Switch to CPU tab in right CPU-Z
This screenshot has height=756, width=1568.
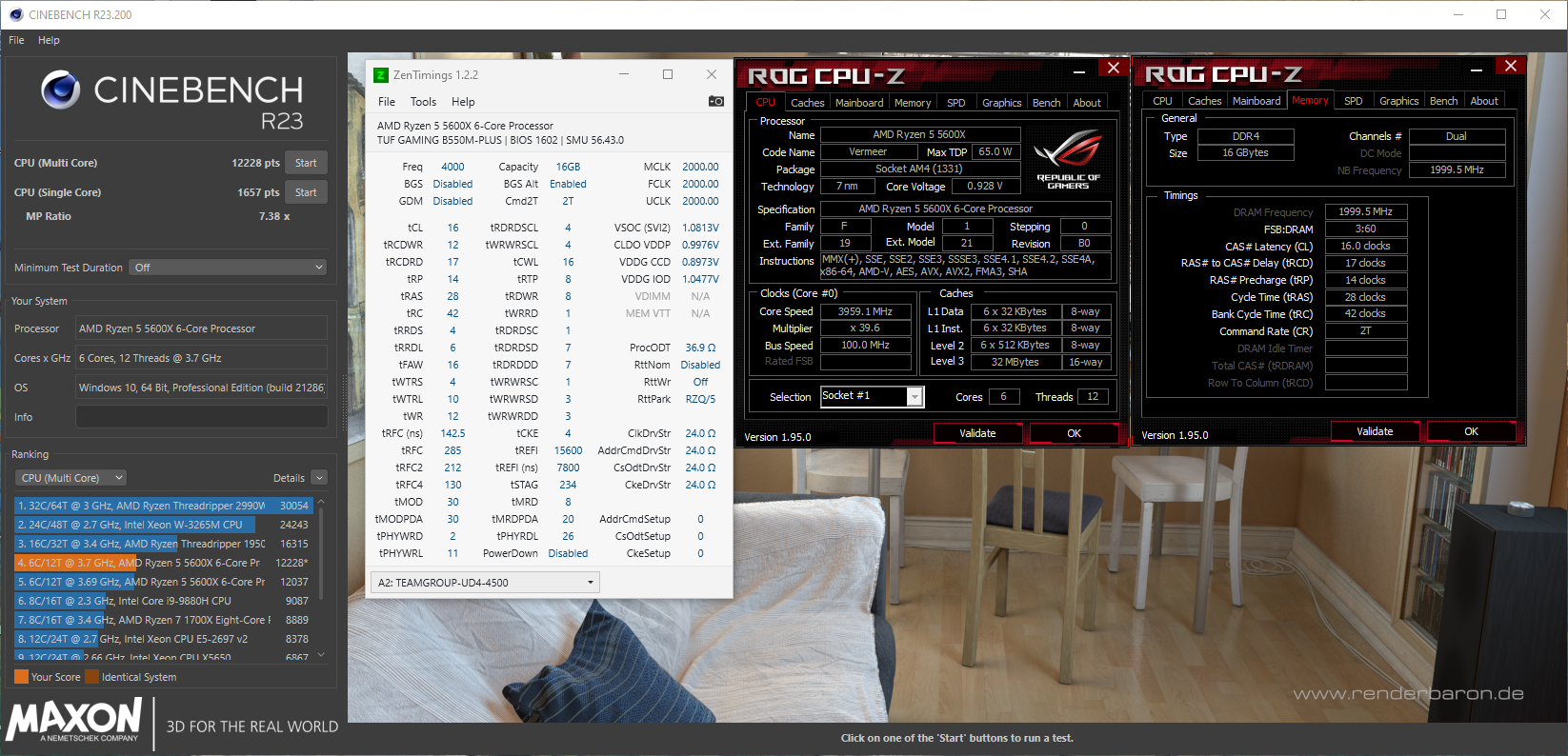1162,101
